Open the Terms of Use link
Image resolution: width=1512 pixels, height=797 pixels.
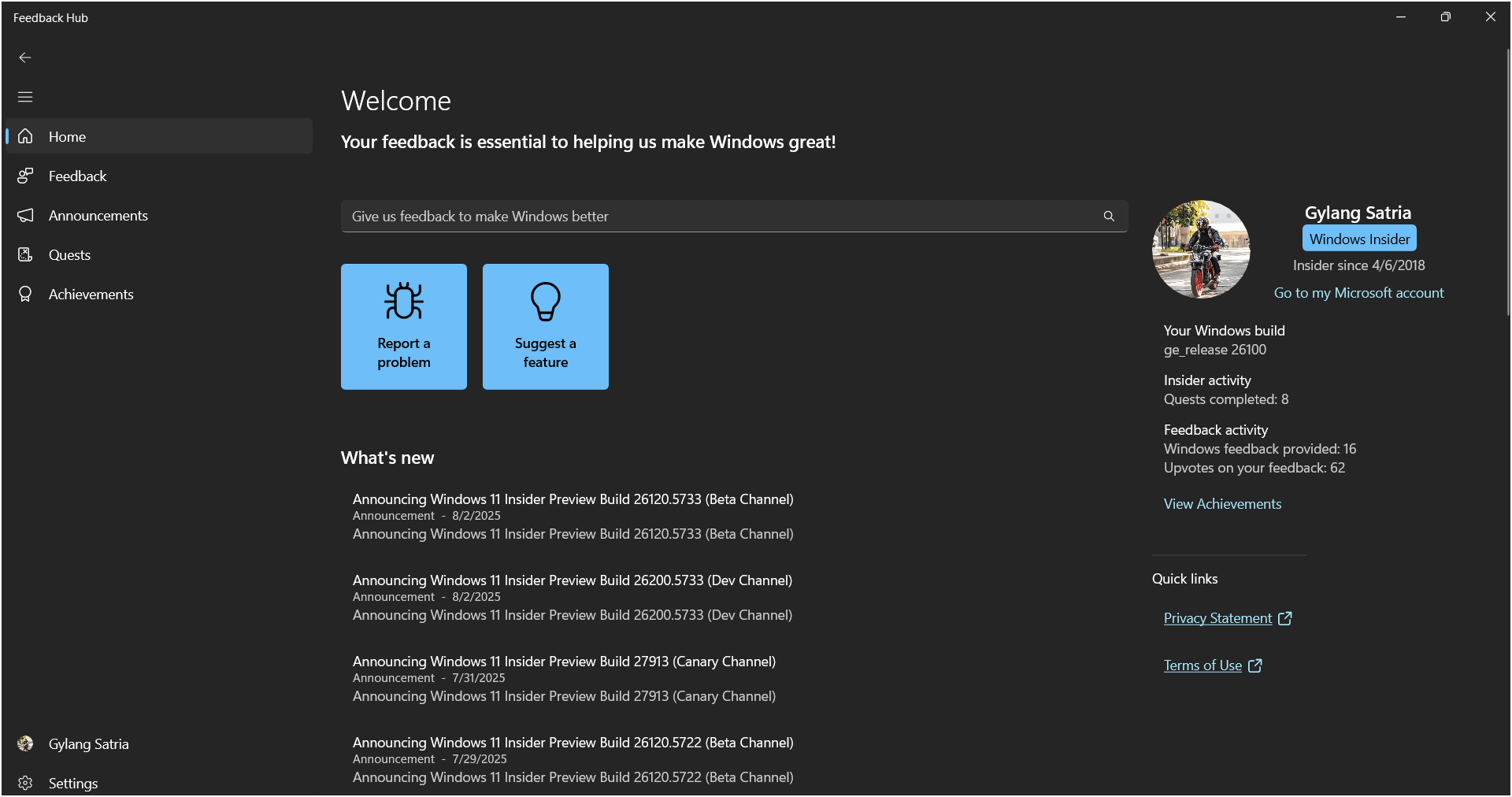coord(1203,665)
